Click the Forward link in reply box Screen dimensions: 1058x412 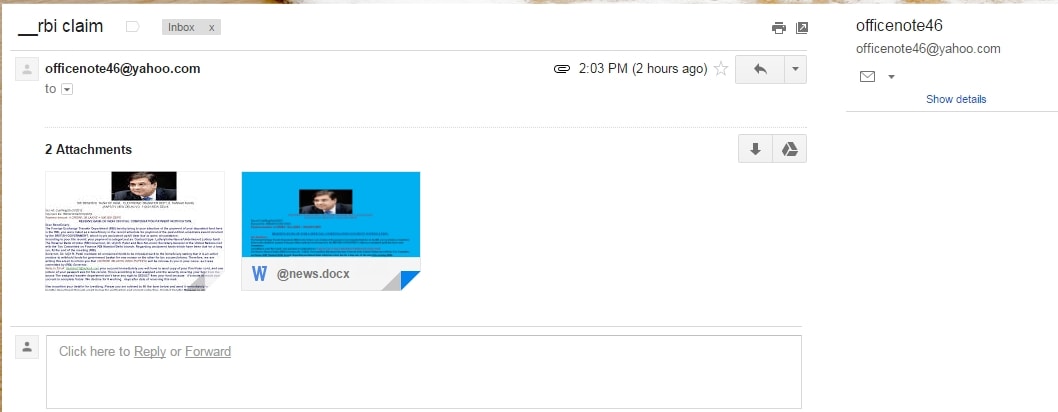click(x=208, y=351)
